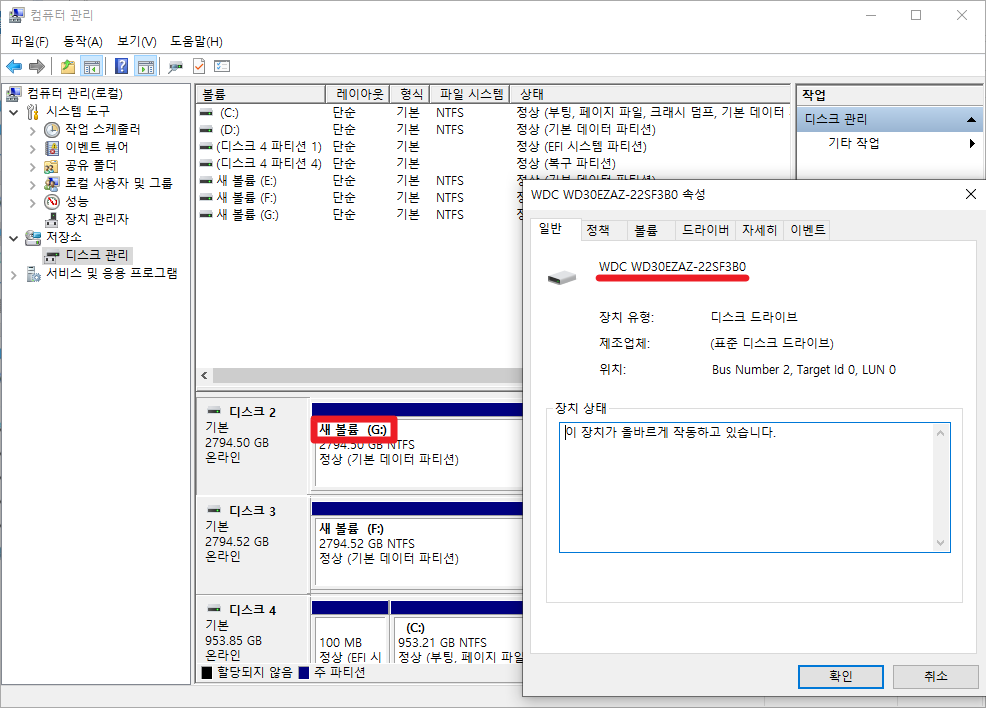Viewport: 986px width, 708px height.
Task: Click the 취소 button in the dialog
Action: pos(935,677)
